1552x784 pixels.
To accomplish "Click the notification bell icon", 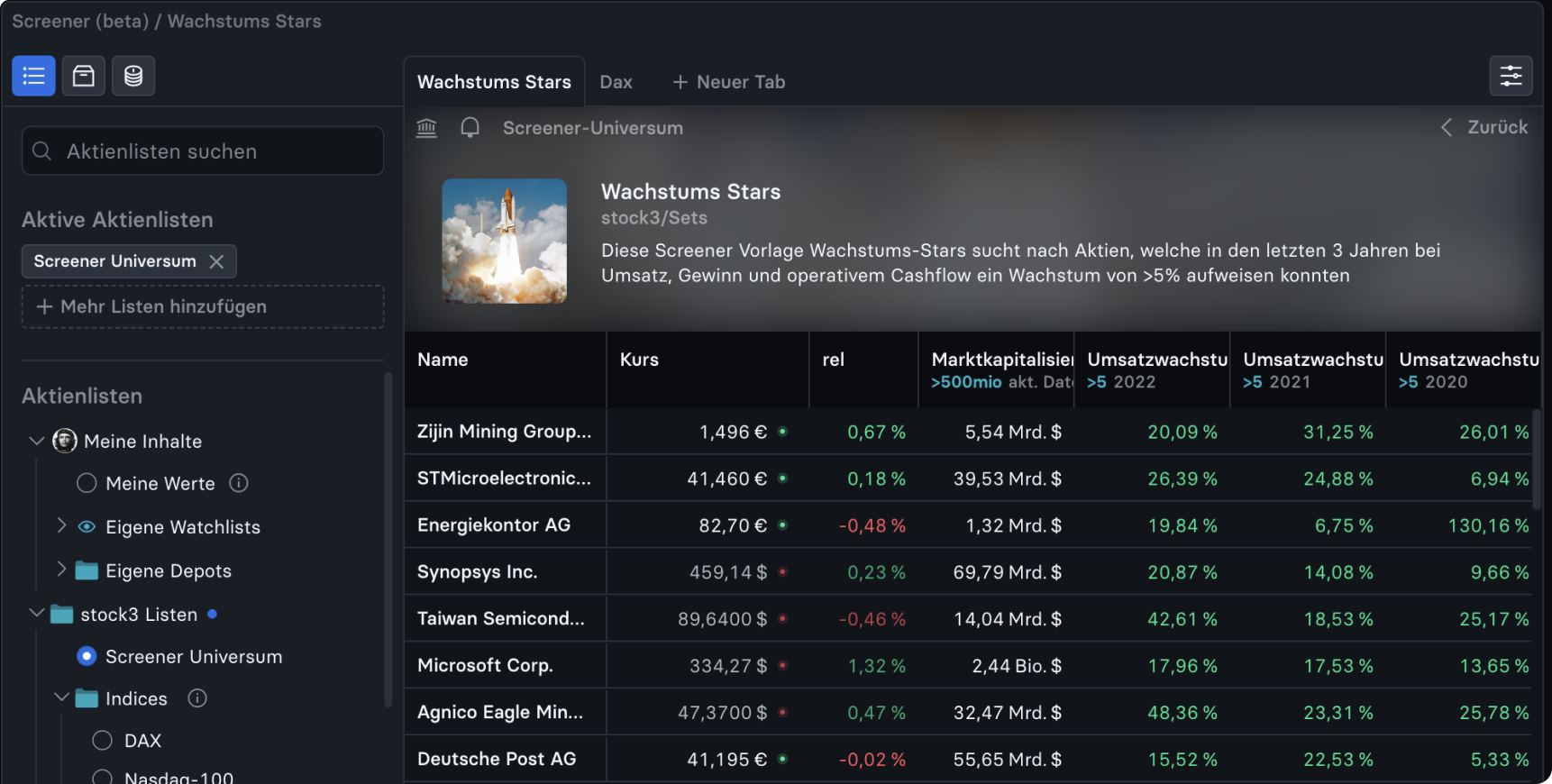I will [x=470, y=128].
